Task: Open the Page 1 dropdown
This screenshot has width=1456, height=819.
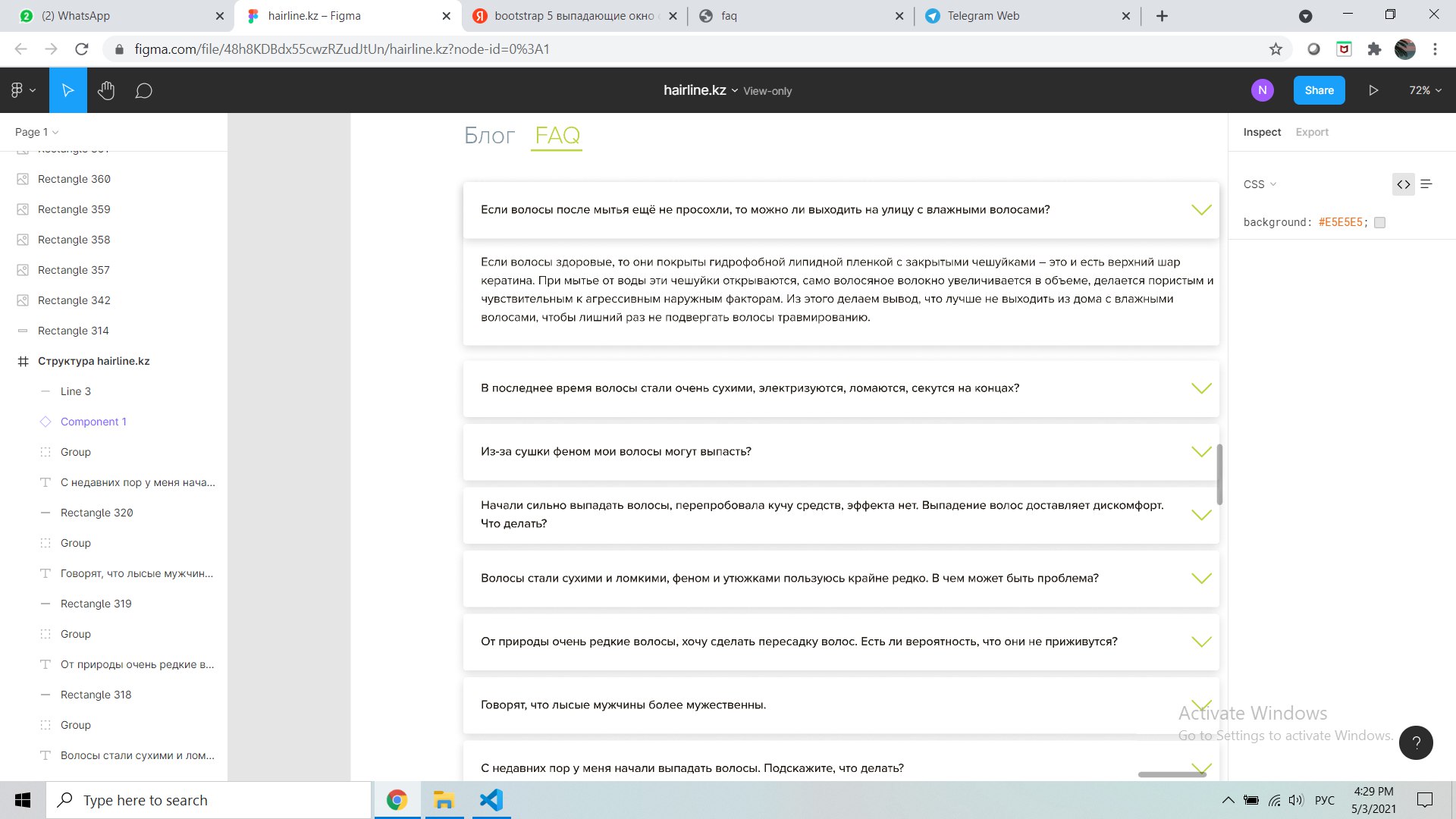Action: coord(36,132)
